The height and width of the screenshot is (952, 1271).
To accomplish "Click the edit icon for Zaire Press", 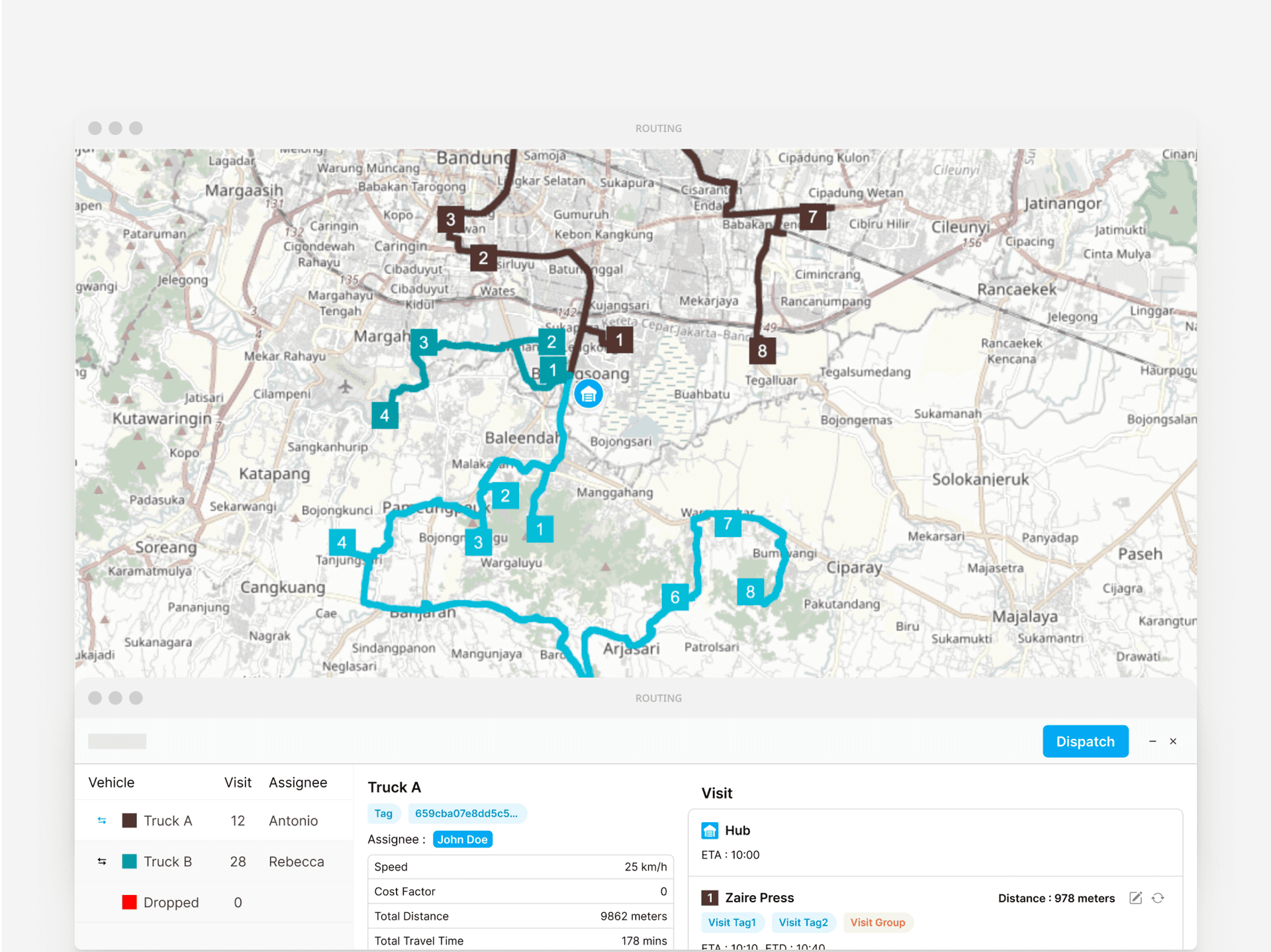I will [1135, 898].
